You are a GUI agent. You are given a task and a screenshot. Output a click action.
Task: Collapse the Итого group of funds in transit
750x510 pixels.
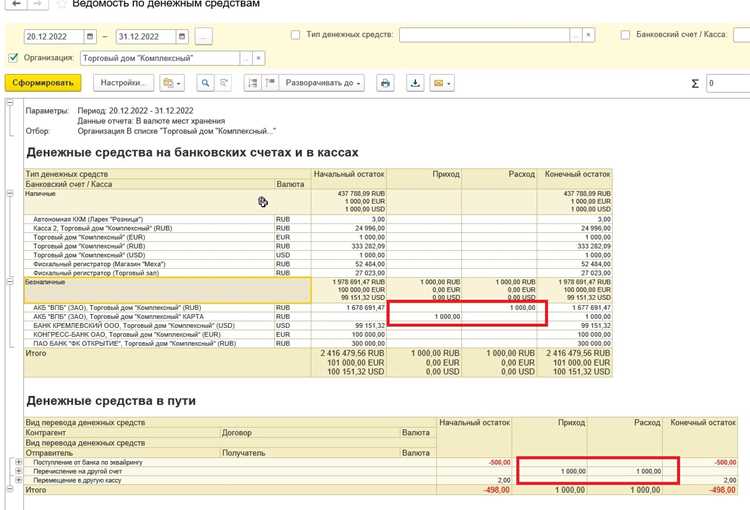[x=10, y=489]
